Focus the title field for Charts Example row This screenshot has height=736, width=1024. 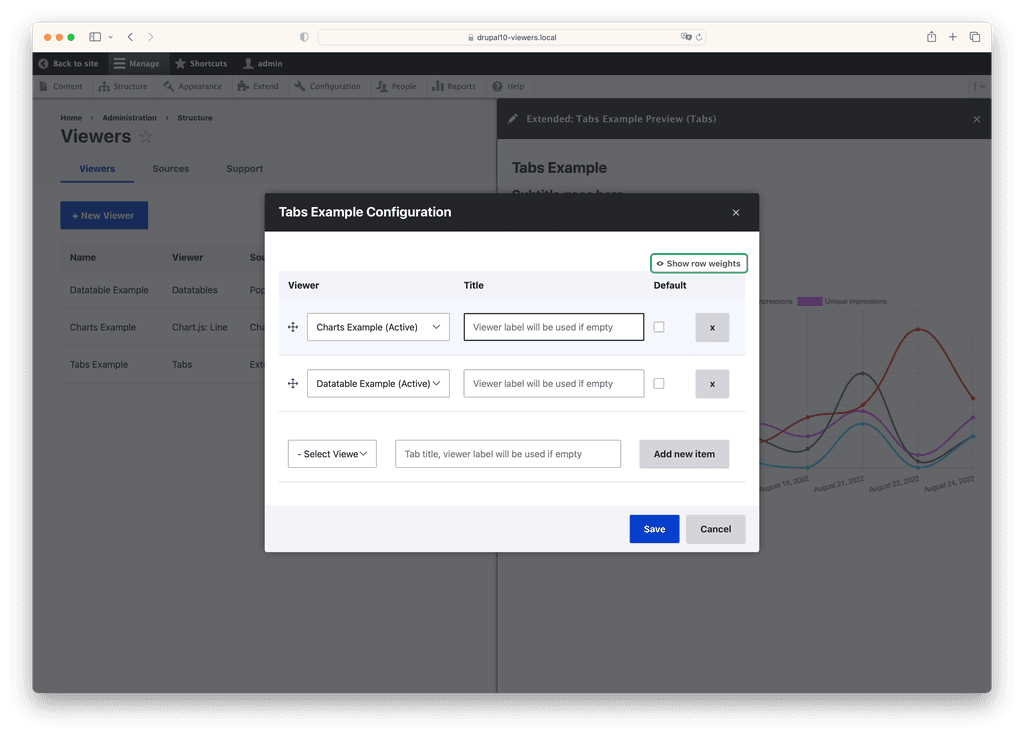click(554, 327)
